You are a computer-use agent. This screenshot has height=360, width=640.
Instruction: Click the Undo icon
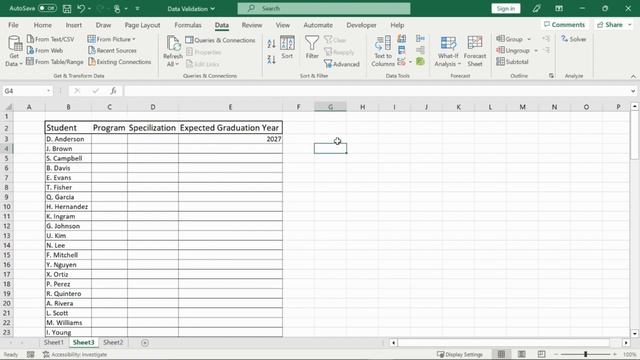(x=81, y=9)
